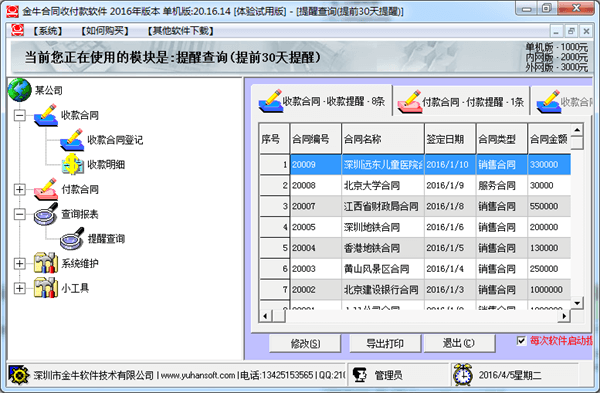
Task: Click the red application icon in title bar
Action: pos(12,11)
